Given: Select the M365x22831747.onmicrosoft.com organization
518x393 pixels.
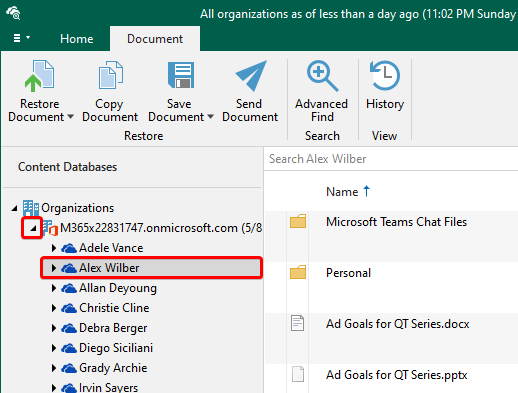Looking at the screenshot, I should pos(161,228).
